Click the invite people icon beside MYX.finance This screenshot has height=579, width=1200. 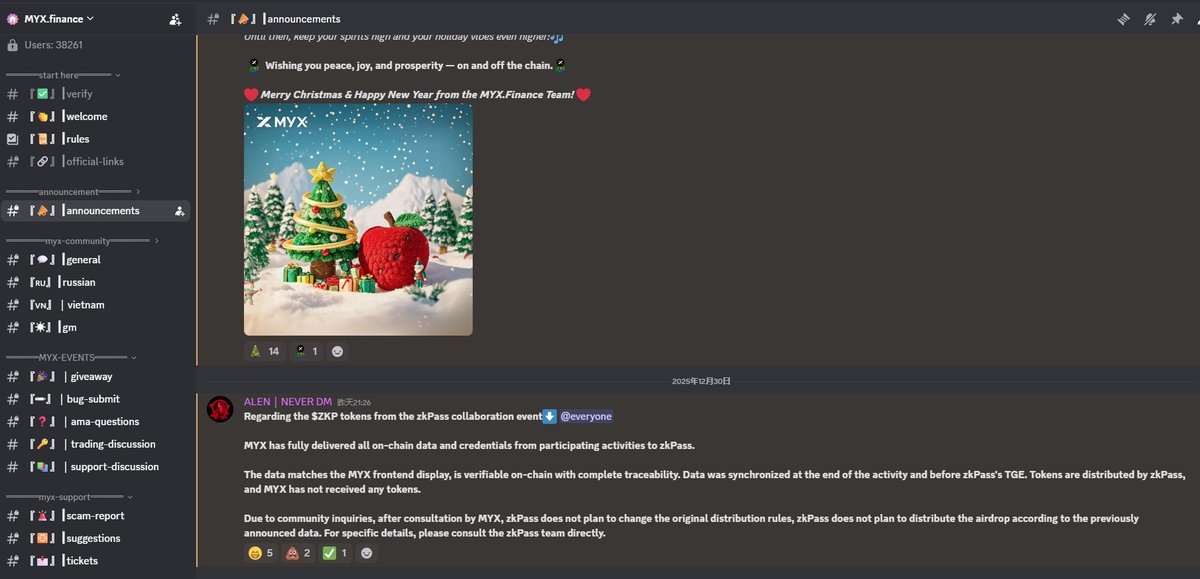[176, 19]
